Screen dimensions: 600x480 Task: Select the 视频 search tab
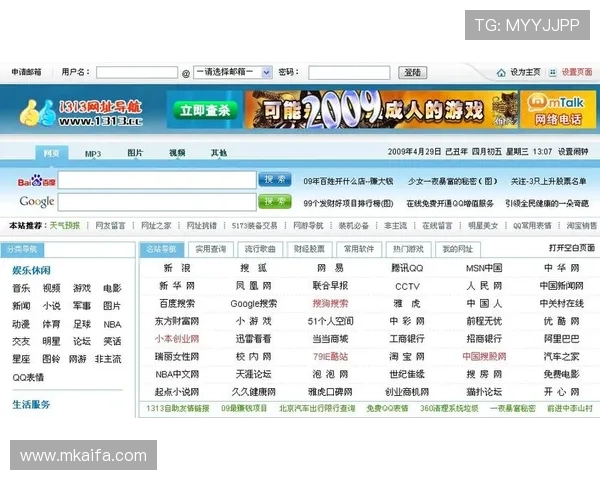[x=177, y=153]
